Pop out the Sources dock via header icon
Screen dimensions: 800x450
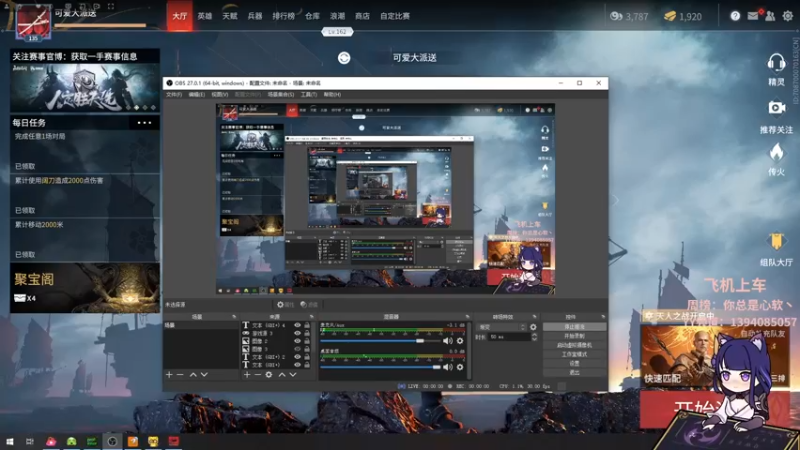tap(312, 317)
